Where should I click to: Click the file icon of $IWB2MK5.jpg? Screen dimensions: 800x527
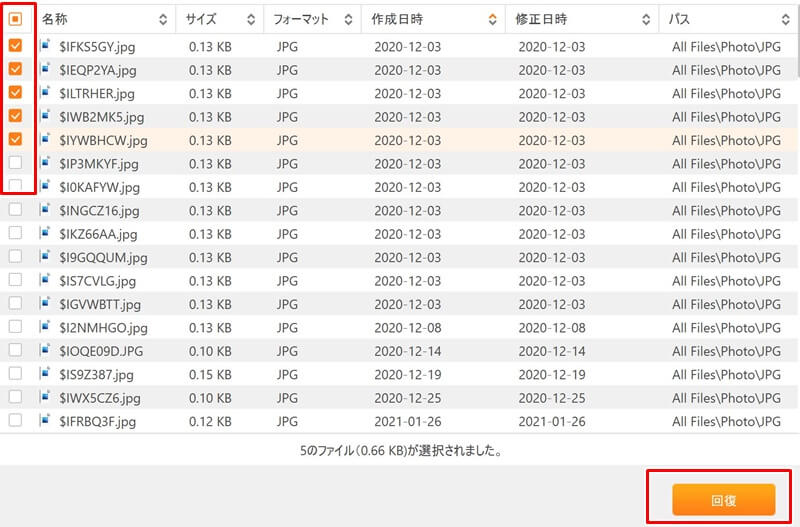(x=46, y=116)
